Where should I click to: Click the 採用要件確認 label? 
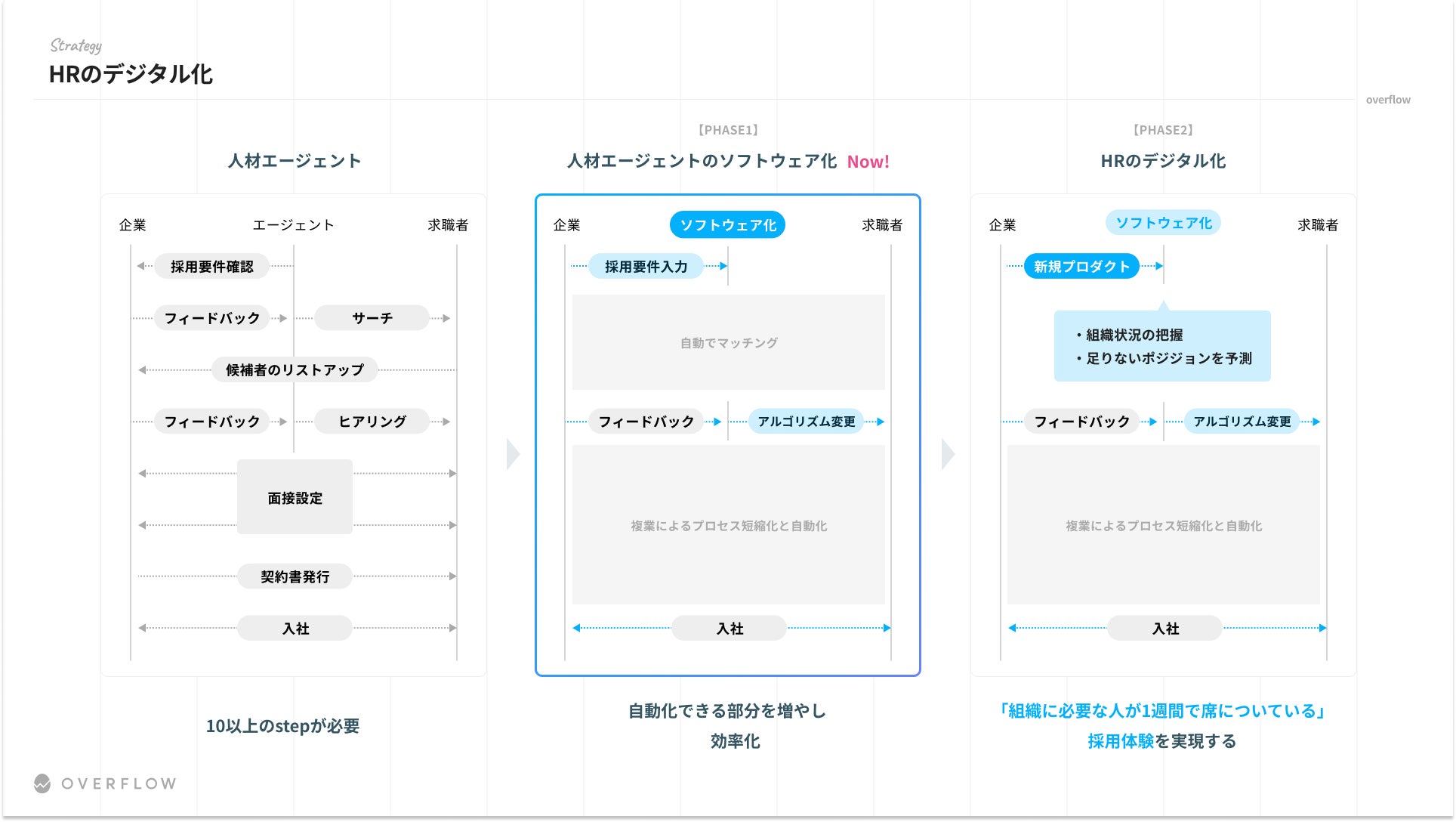click(x=211, y=267)
